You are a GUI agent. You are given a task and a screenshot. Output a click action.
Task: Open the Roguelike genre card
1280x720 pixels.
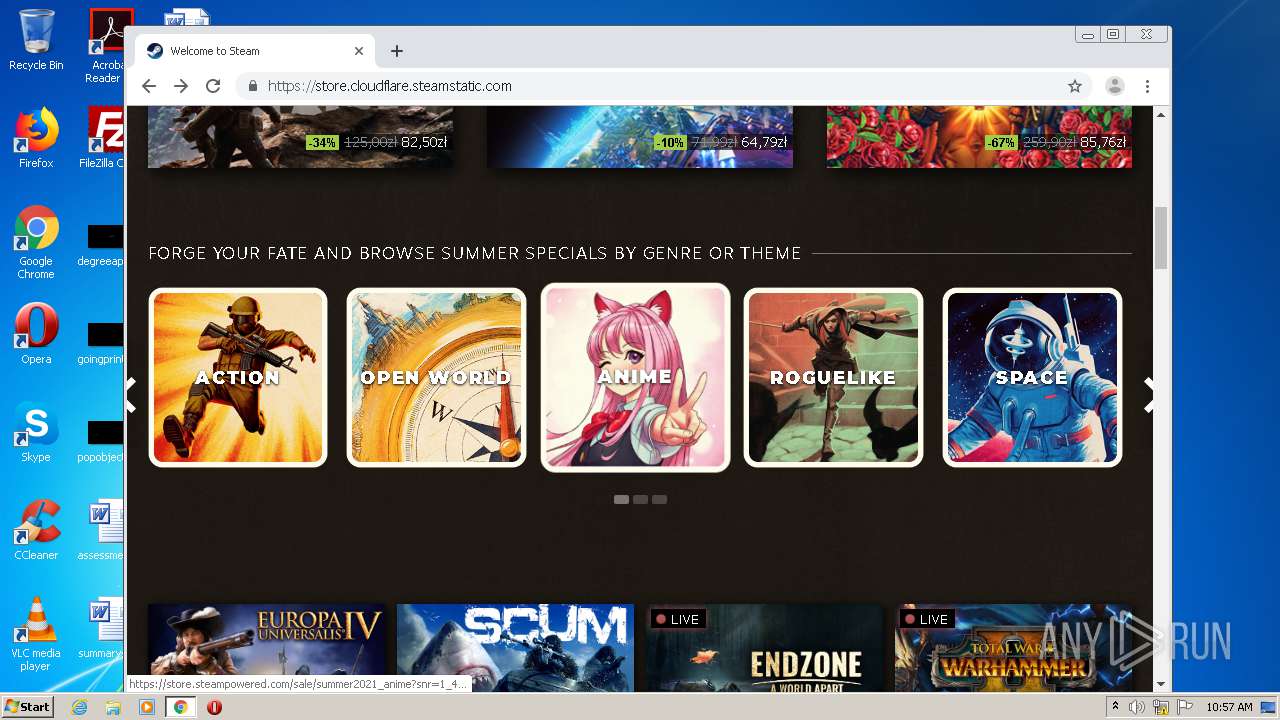(x=833, y=378)
